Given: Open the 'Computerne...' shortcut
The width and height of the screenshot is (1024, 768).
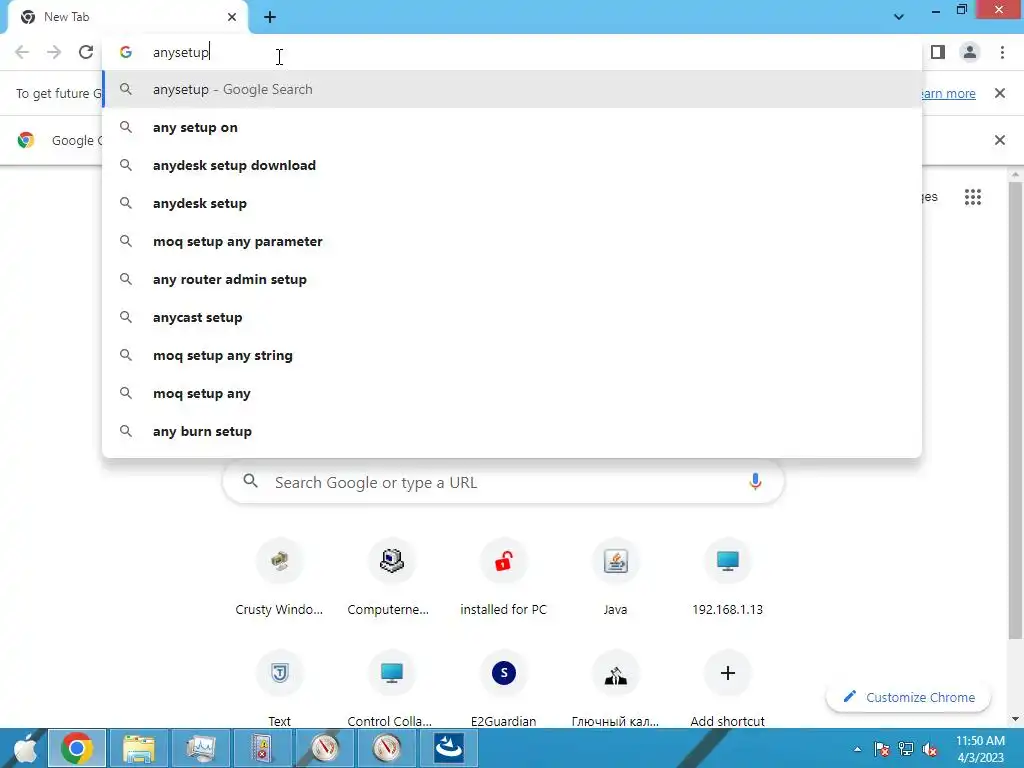Looking at the screenshot, I should click(391, 578).
